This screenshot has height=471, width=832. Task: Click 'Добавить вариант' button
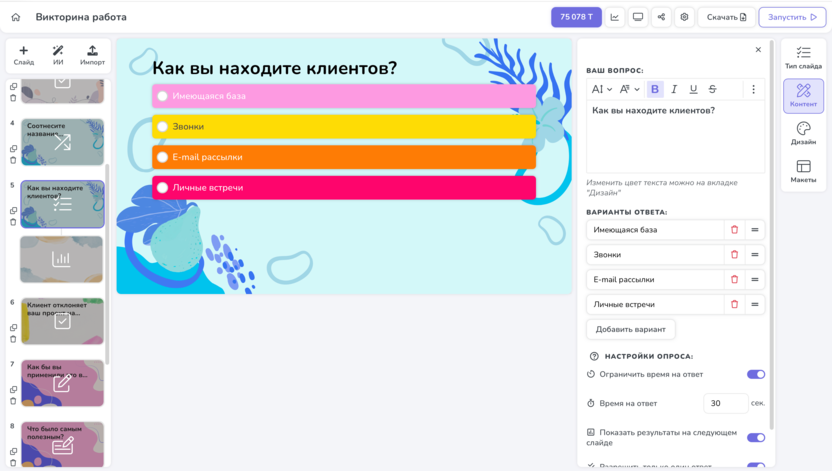pos(630,329)
